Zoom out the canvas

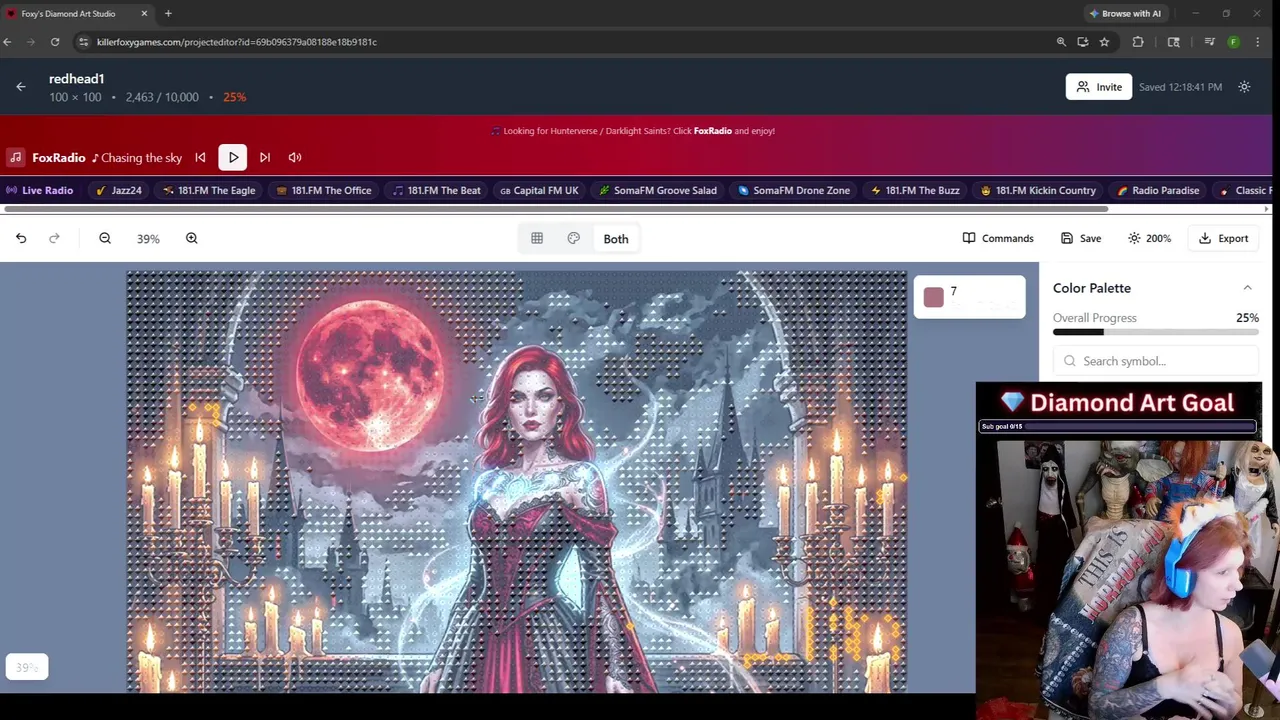pyautogui.click(x=105, y=238)
